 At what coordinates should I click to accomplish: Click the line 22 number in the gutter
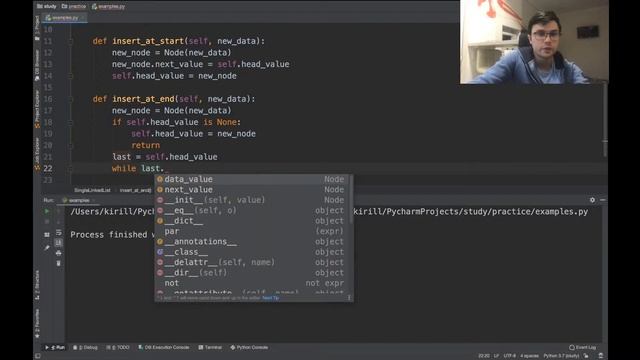(48, 169)
